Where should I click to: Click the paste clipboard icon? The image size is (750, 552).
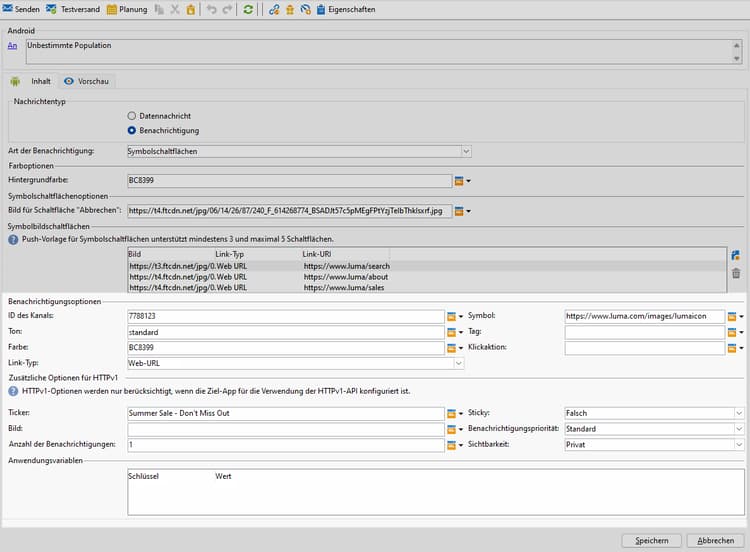point(191,9)
